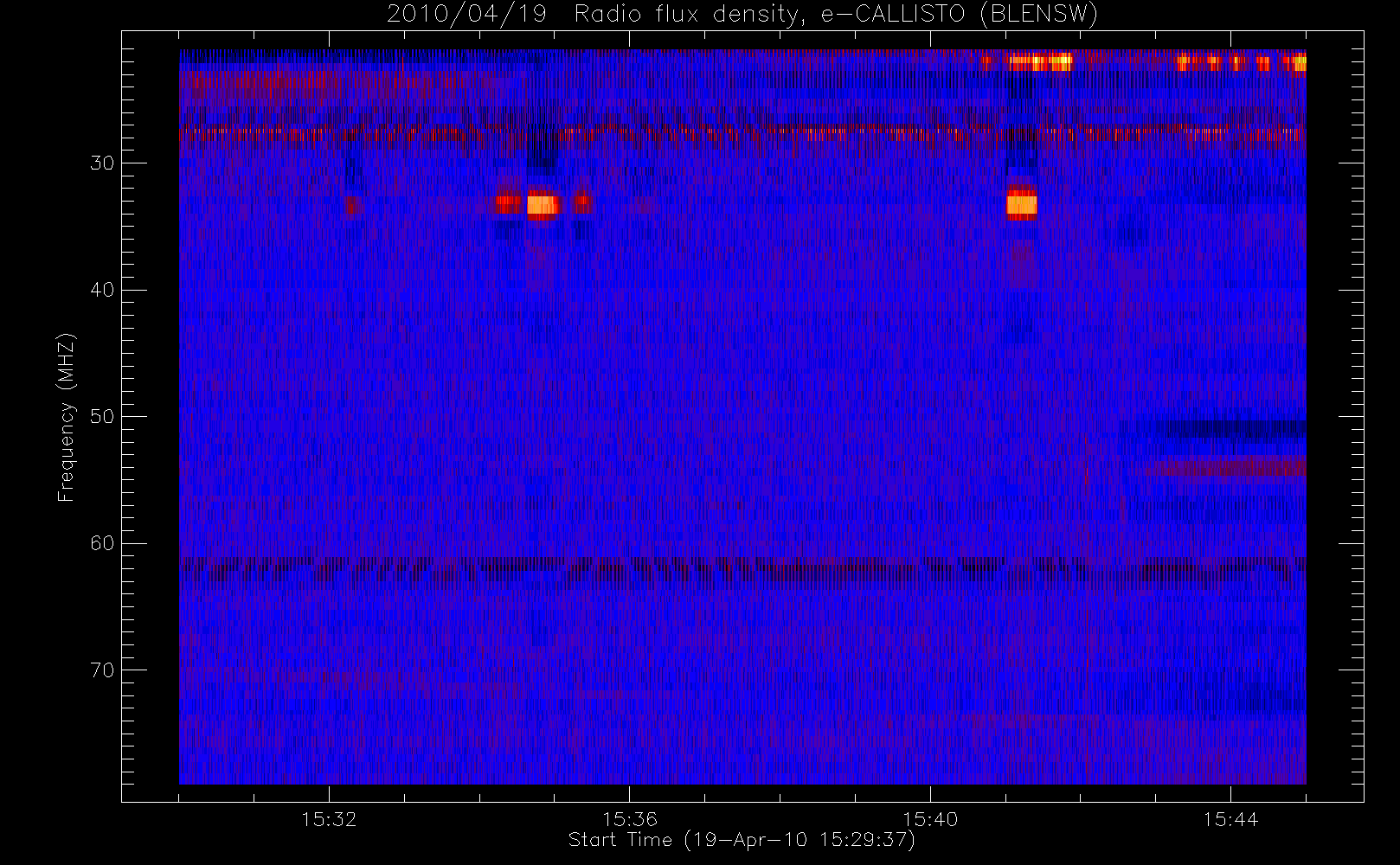Click the 50 MHz frequency tick label
Viewport: 1400px width, 865px height.
(102, 417)
